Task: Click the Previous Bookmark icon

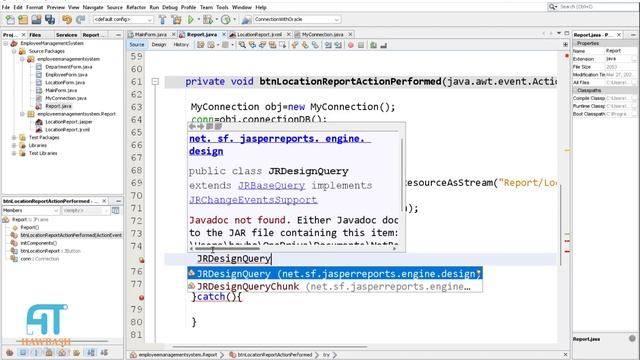Action: coord(295,45)
